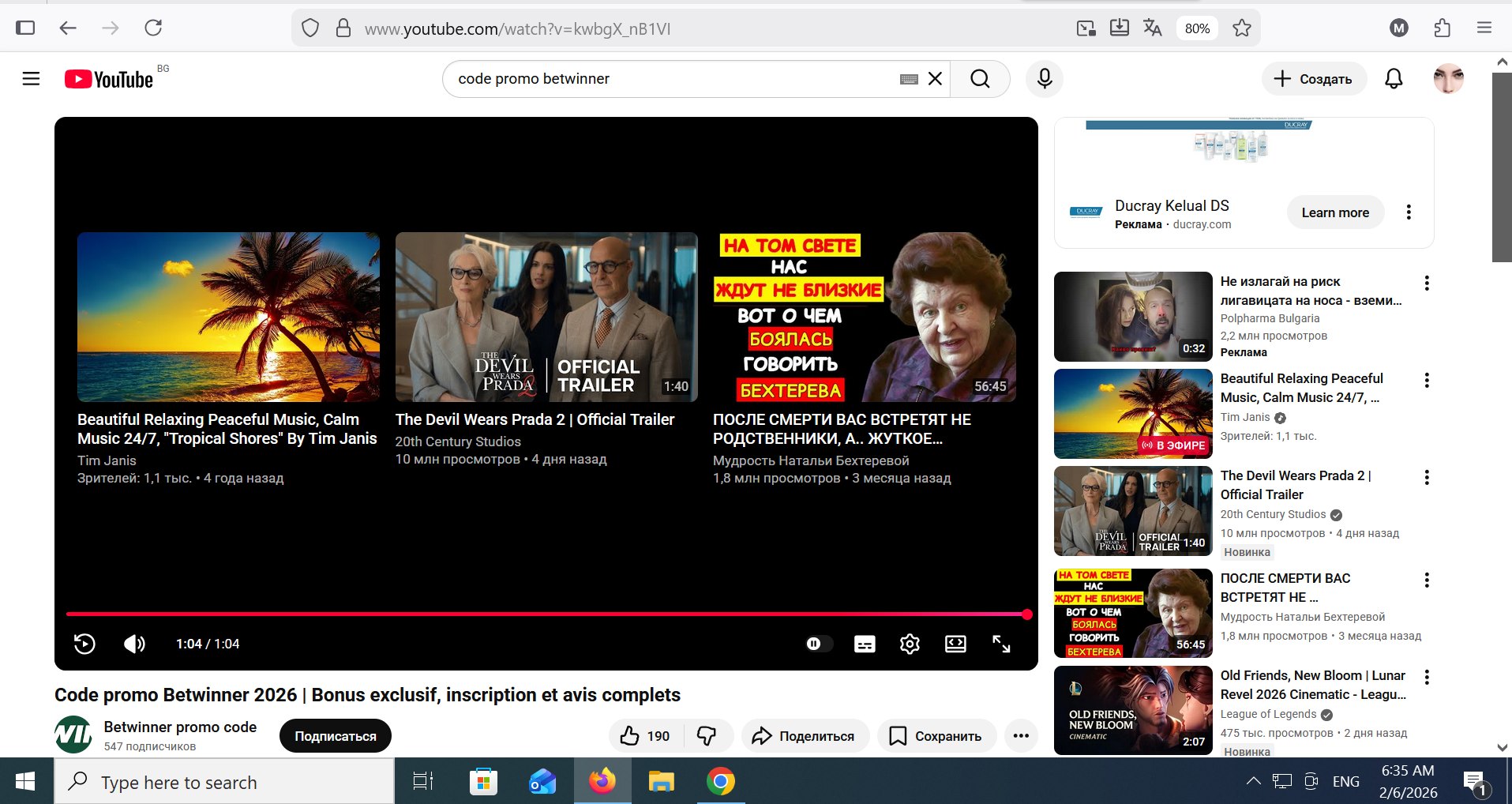1512x804 pixels.
Task: Open the Windows Start menu
Action: point(25,781)
